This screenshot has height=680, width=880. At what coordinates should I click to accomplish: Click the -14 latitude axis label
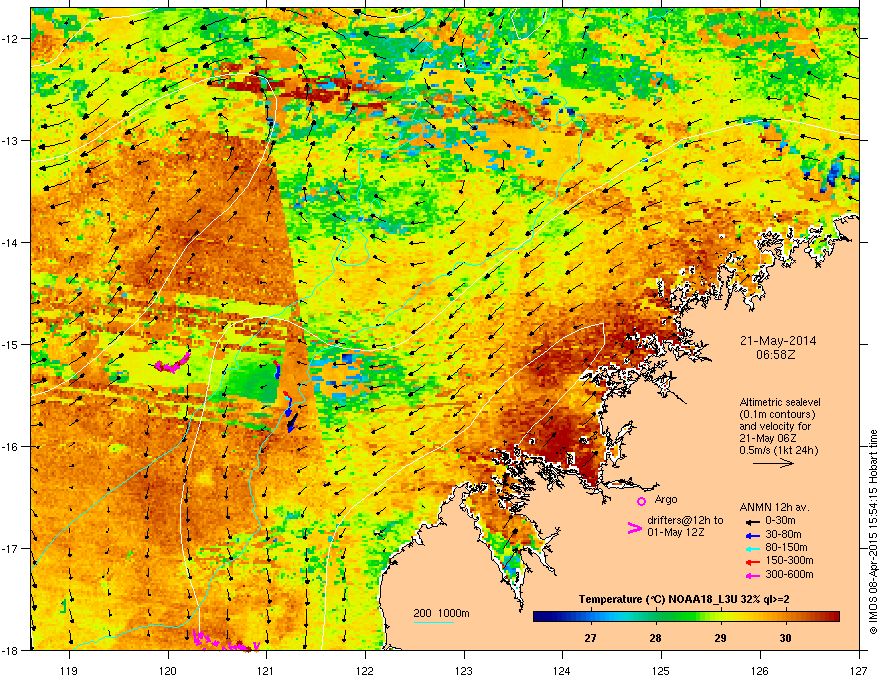tap(10, 242)
